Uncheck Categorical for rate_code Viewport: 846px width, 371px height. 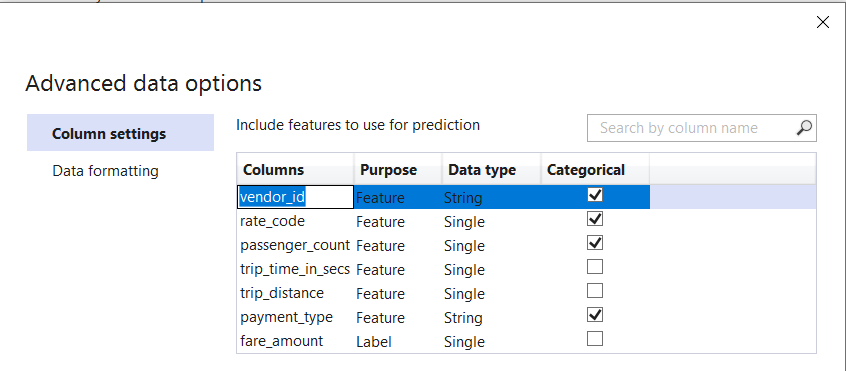(595, 219)
